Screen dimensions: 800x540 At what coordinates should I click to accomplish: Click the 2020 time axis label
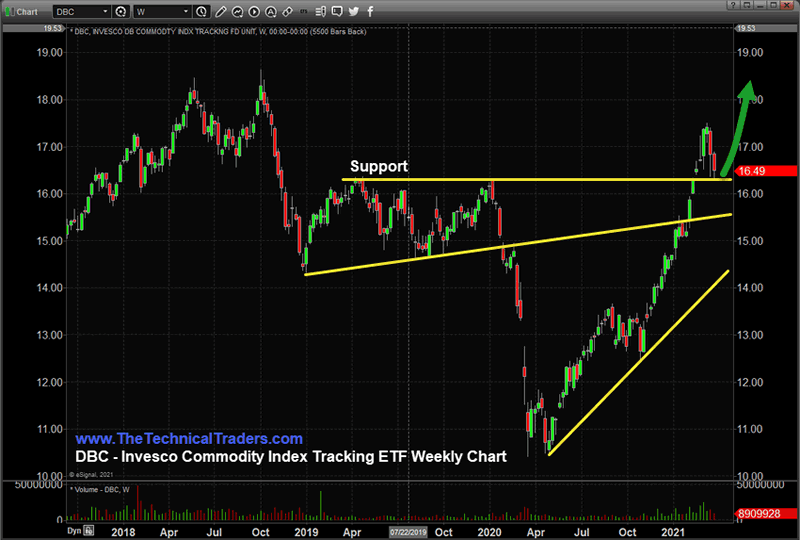pos(489,532)
